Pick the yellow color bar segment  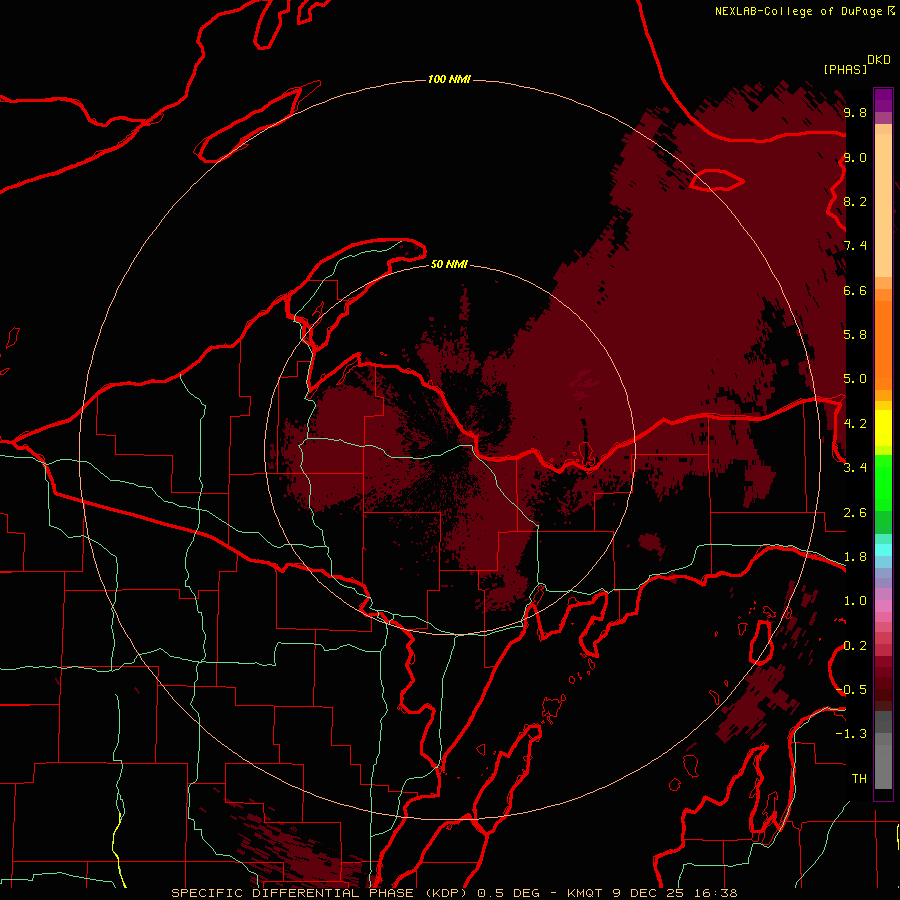(x=883, y=428)
